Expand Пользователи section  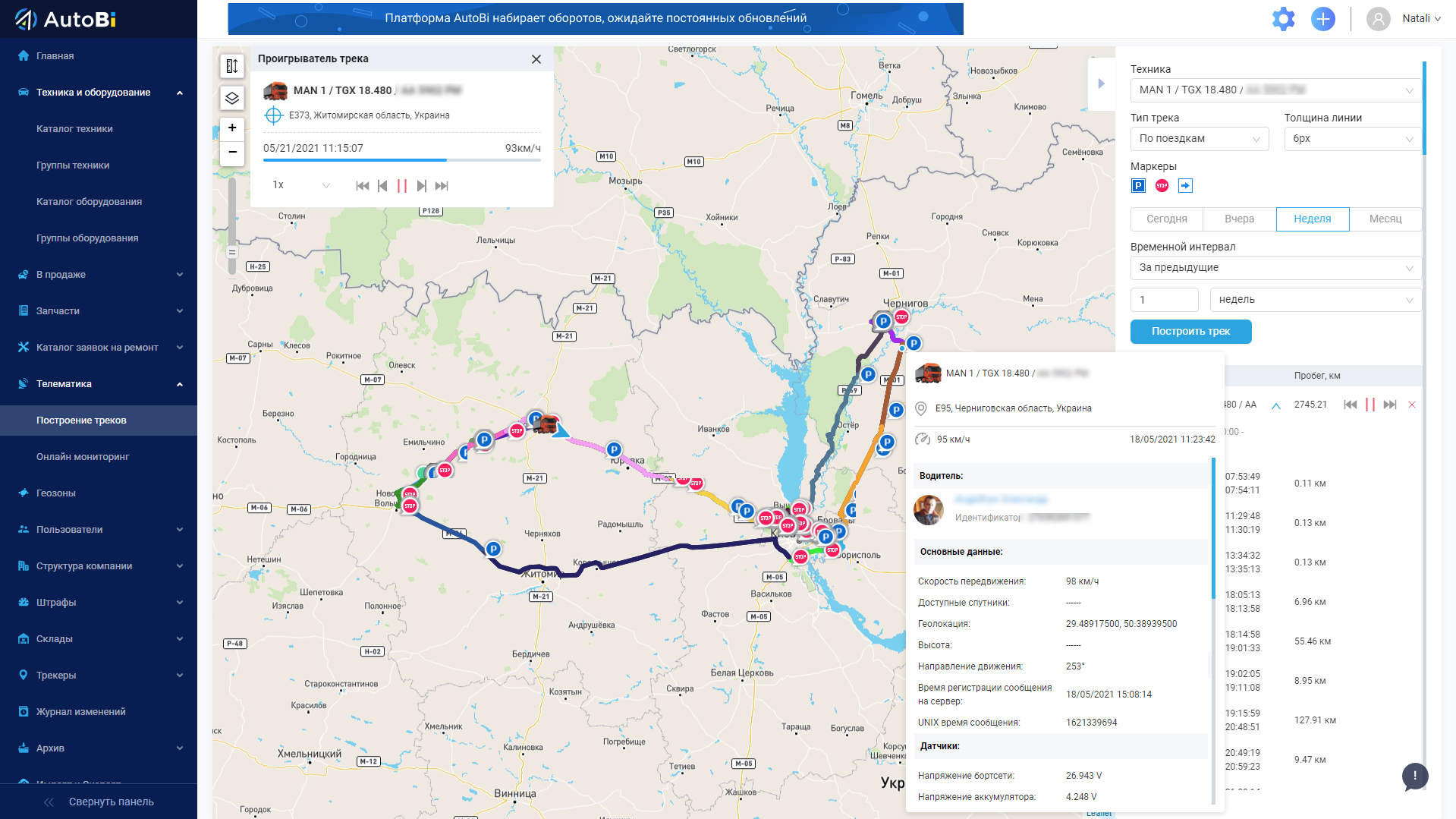(99, 530)
